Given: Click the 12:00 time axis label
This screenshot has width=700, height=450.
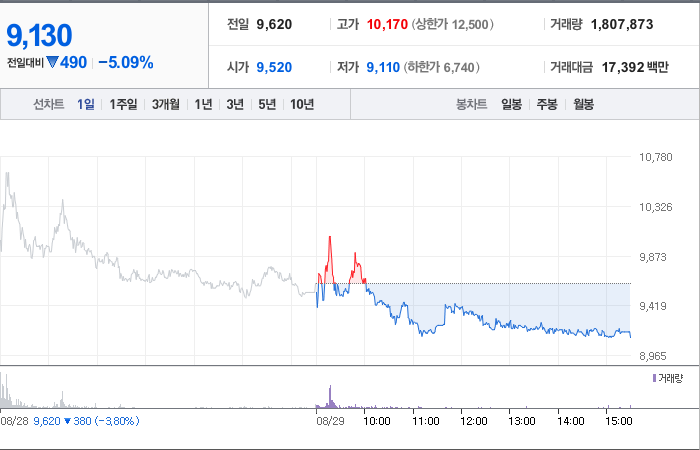Looking at the screenshot, I should tap(474, 421).
